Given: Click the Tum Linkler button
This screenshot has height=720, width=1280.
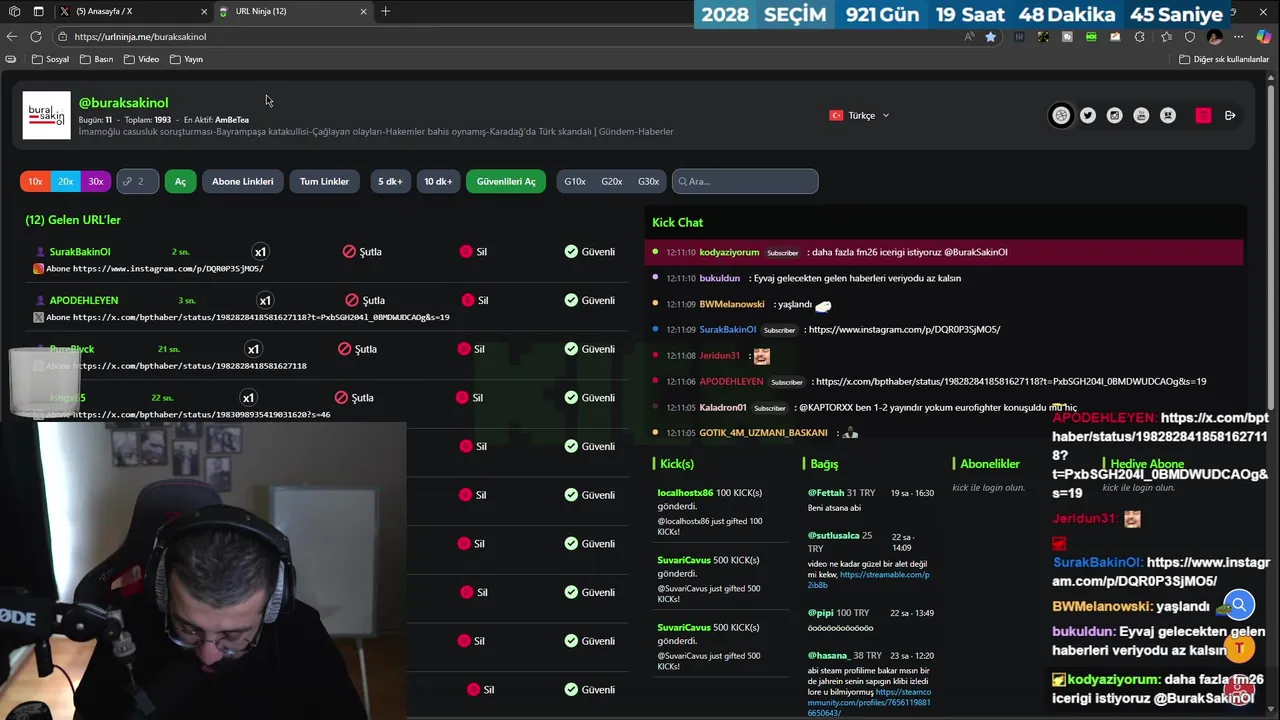Looking at the screenshot, I should click(x=324, y=181).
